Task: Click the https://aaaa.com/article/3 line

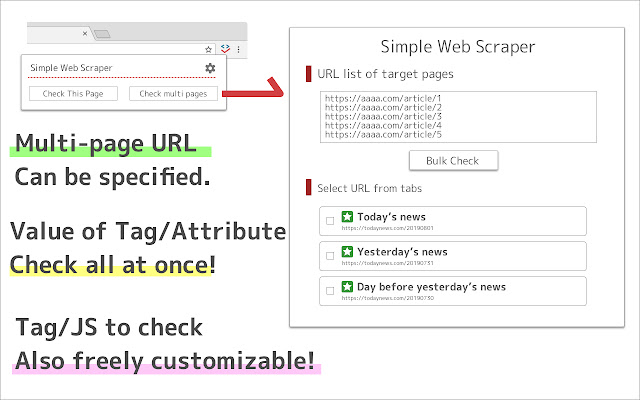Action: pyautogui.click(x=383, y=116)
